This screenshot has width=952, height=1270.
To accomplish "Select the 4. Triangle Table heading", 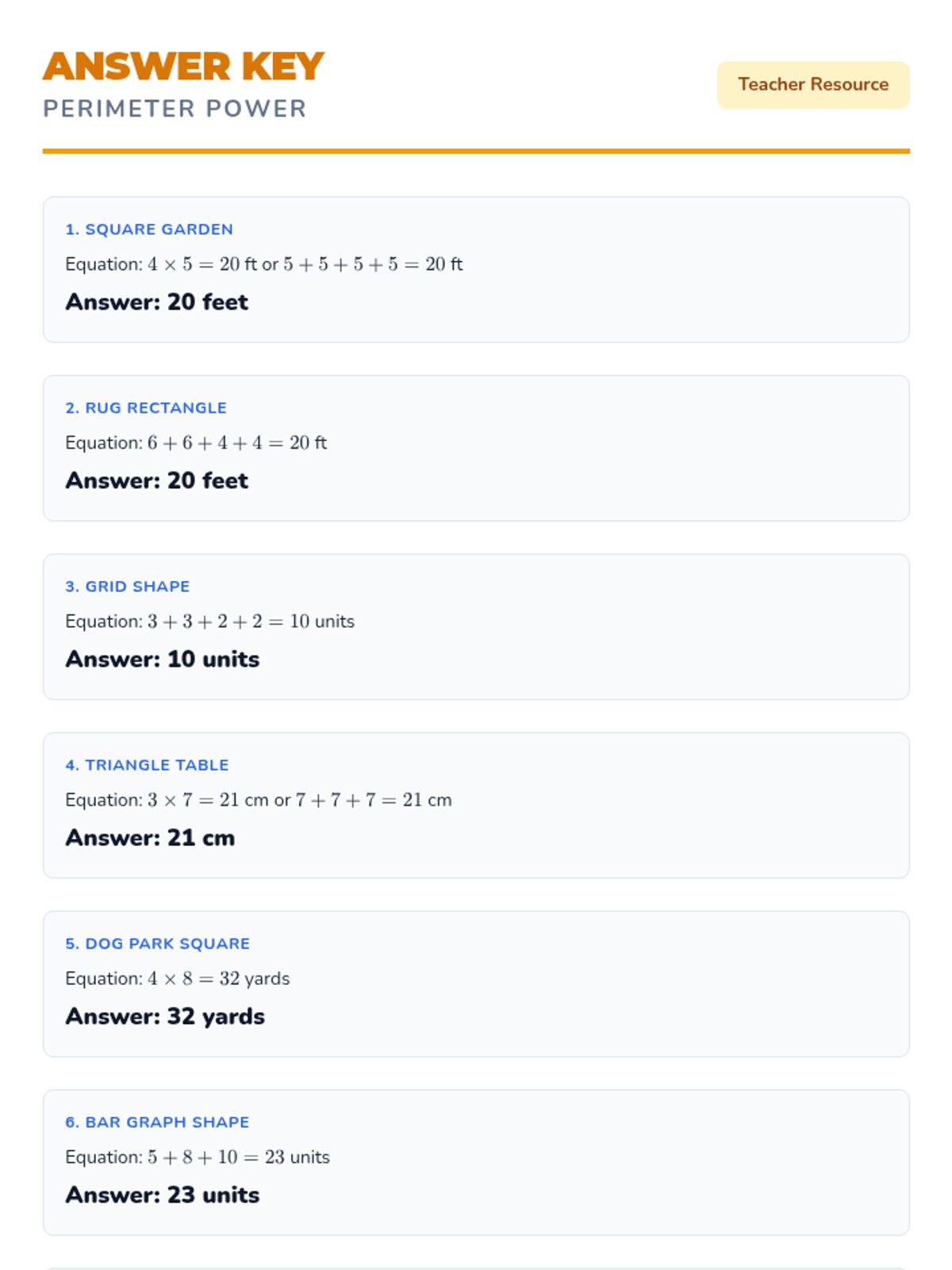I will coord(147,765).
